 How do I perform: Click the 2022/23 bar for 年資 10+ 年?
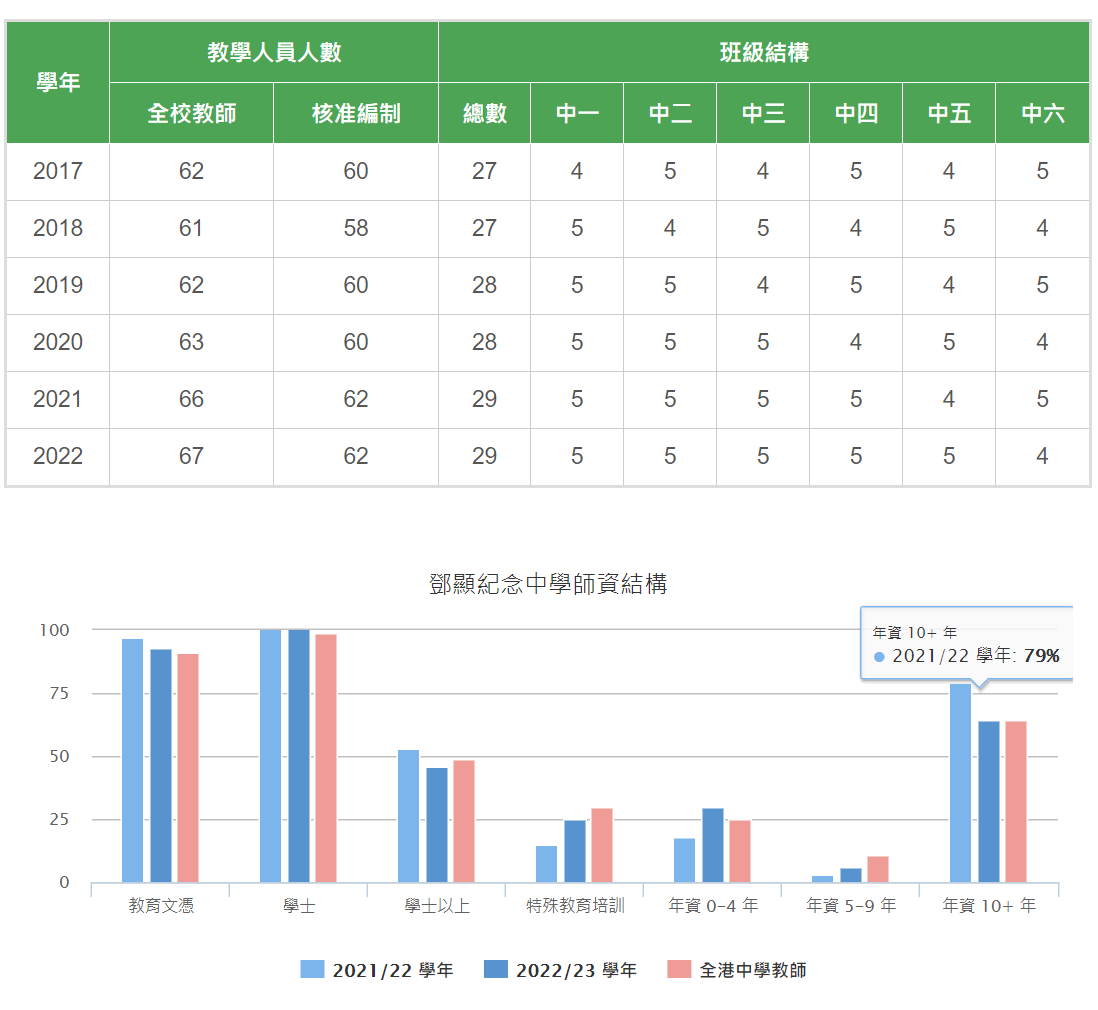click(x=989, y=802)
